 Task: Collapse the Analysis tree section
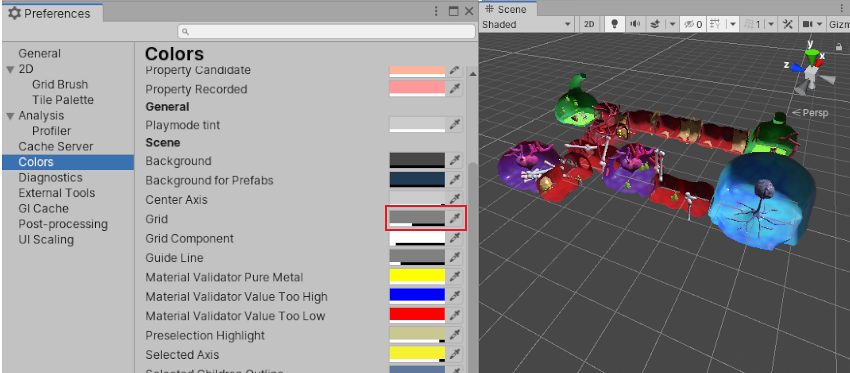(10, 116)
